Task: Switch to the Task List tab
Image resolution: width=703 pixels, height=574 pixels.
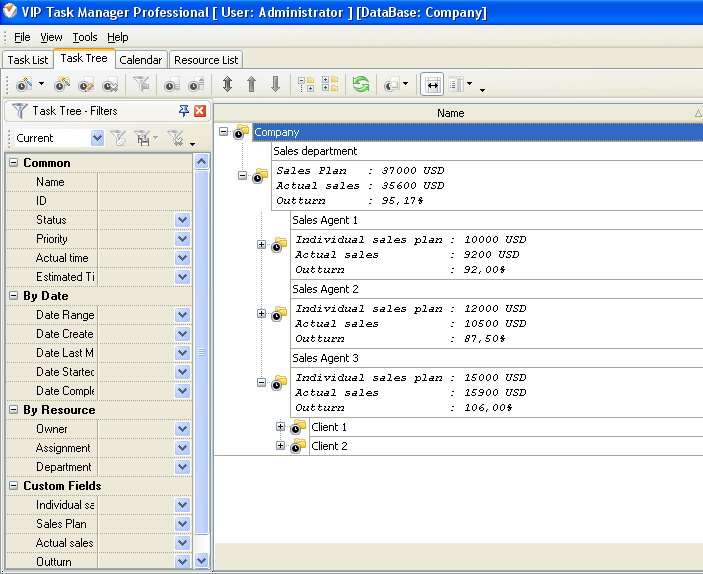Action: point(28,60)
